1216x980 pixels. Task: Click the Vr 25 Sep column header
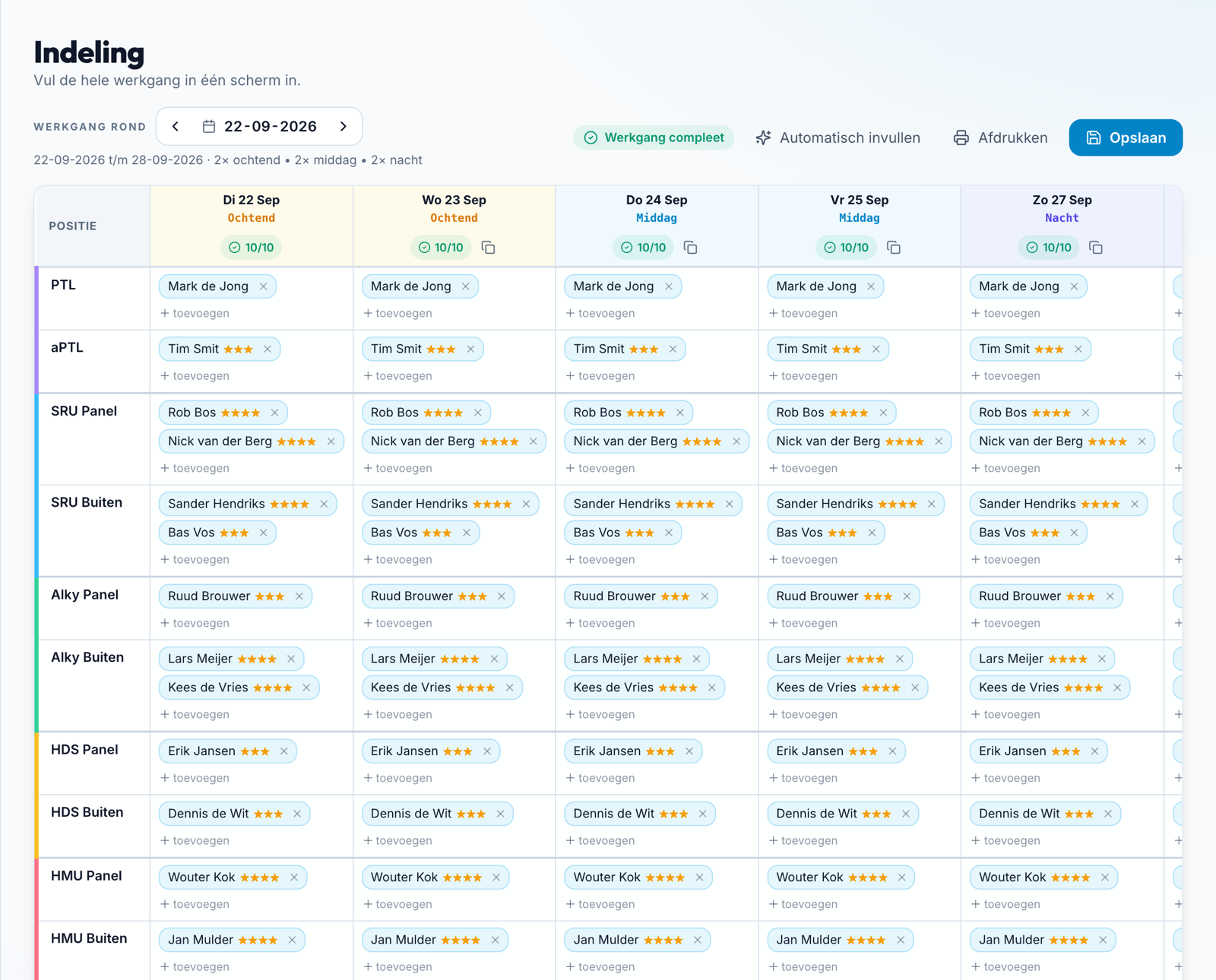click(860, 226)
